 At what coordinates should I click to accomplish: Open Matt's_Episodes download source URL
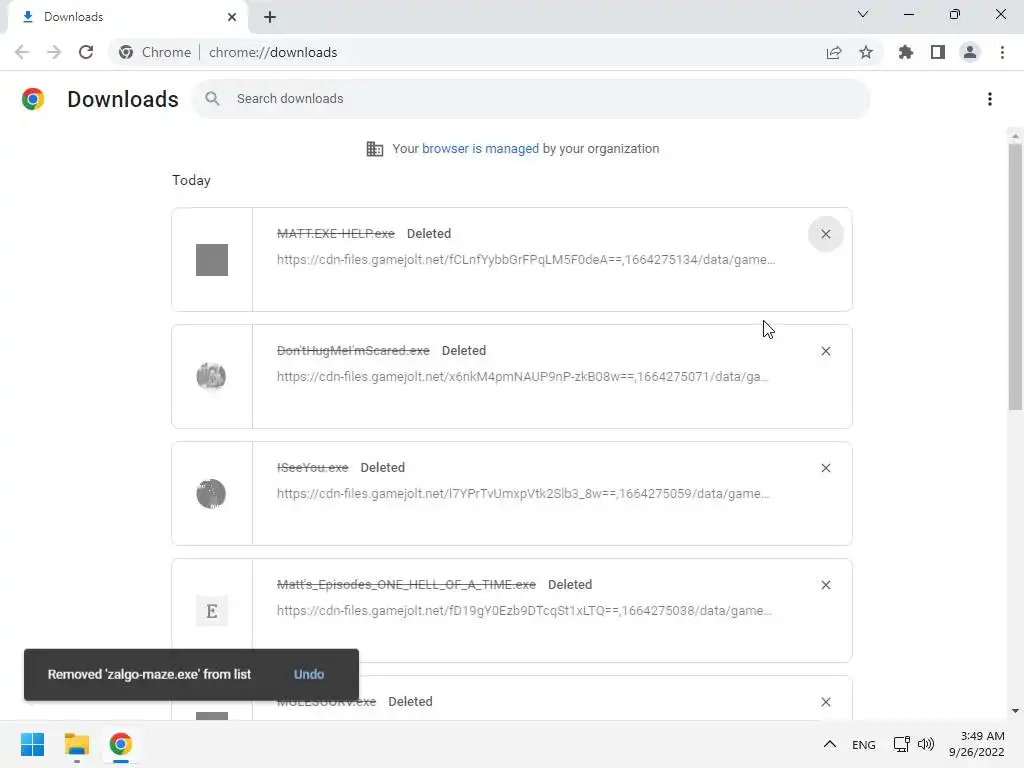click(x=524, y=611)
